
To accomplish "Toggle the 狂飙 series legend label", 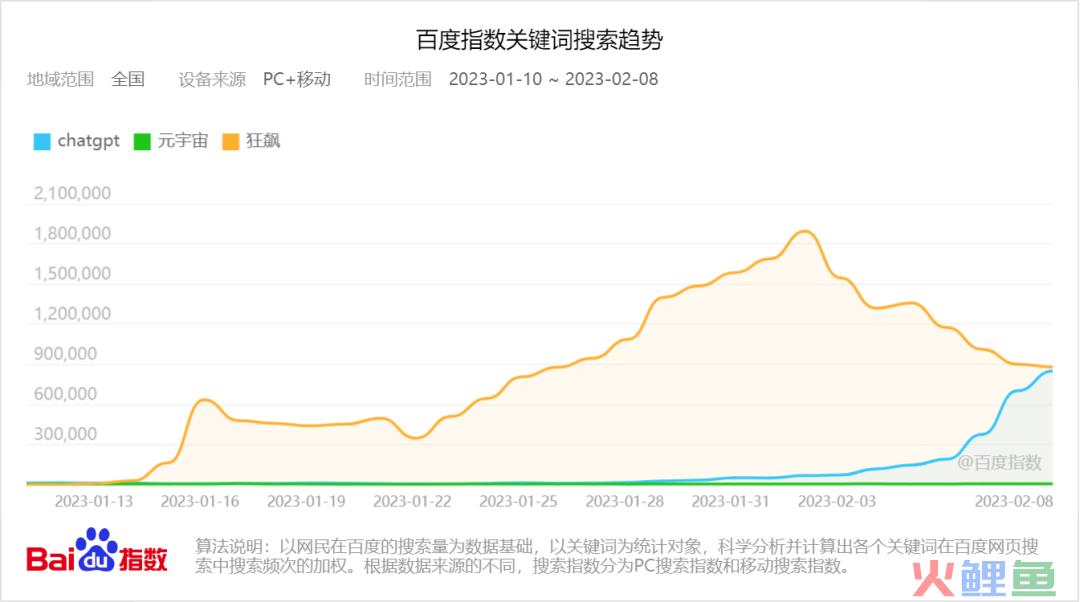I will coord(263,141).
